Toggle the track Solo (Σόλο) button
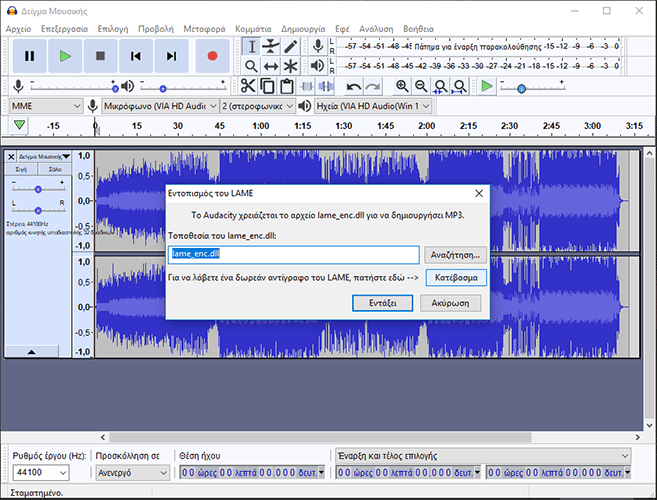The image size is (657, 500). coord(54,169)
